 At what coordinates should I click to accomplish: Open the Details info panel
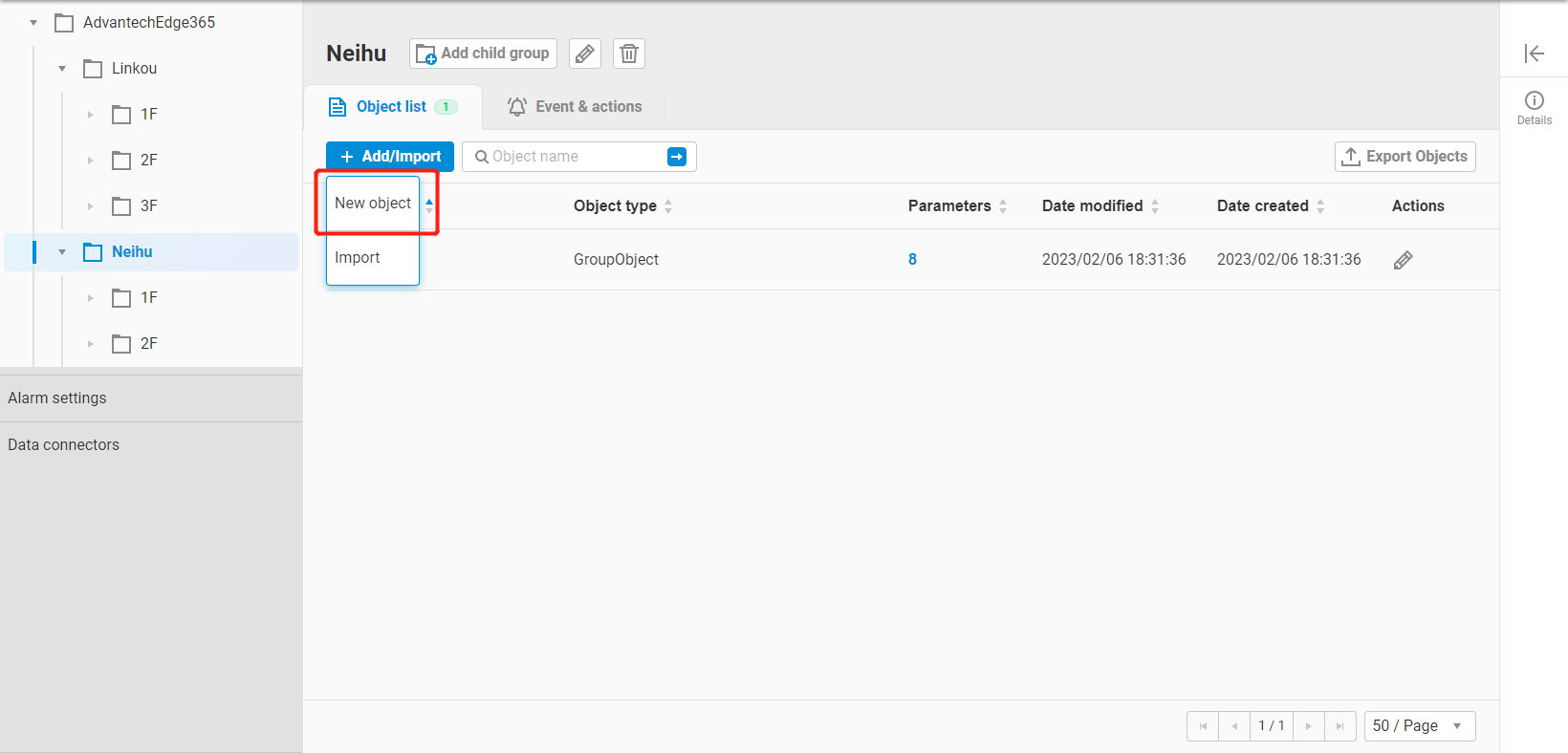pyautogui.click(x=1534, y=107)
